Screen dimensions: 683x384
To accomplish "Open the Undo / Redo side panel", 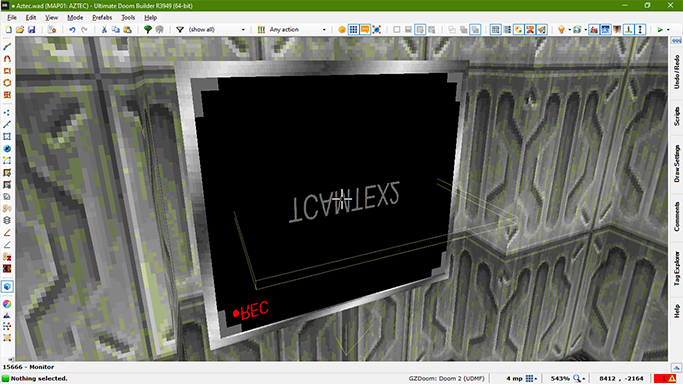I will pos(676,72).
